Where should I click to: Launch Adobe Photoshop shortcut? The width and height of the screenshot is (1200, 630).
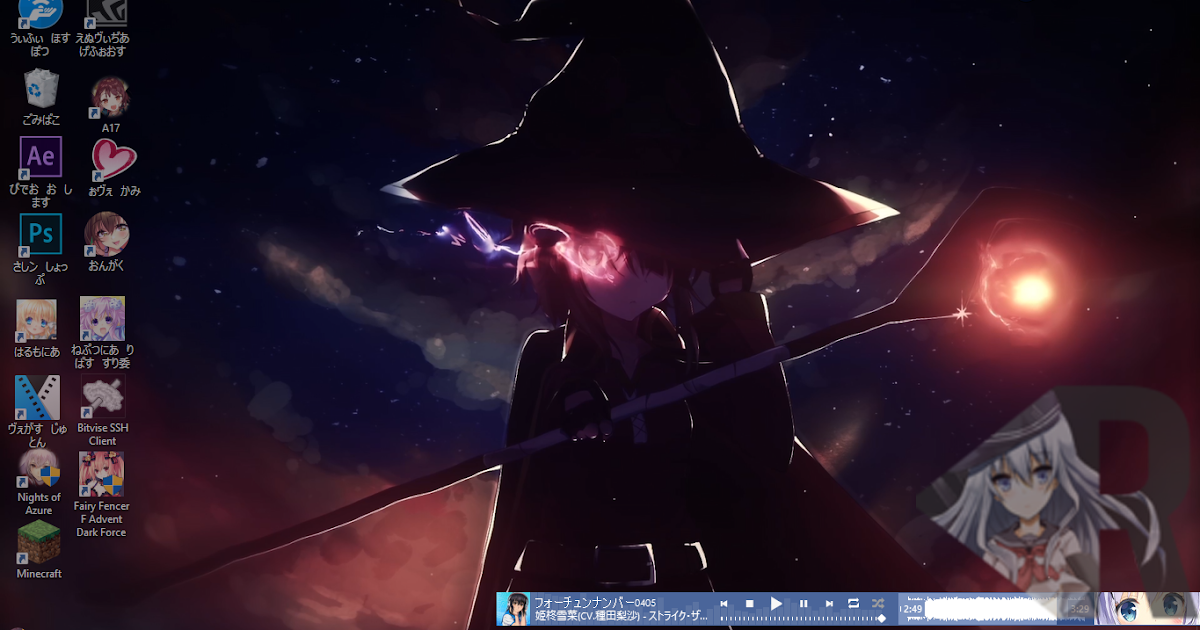tap(41, 235)
